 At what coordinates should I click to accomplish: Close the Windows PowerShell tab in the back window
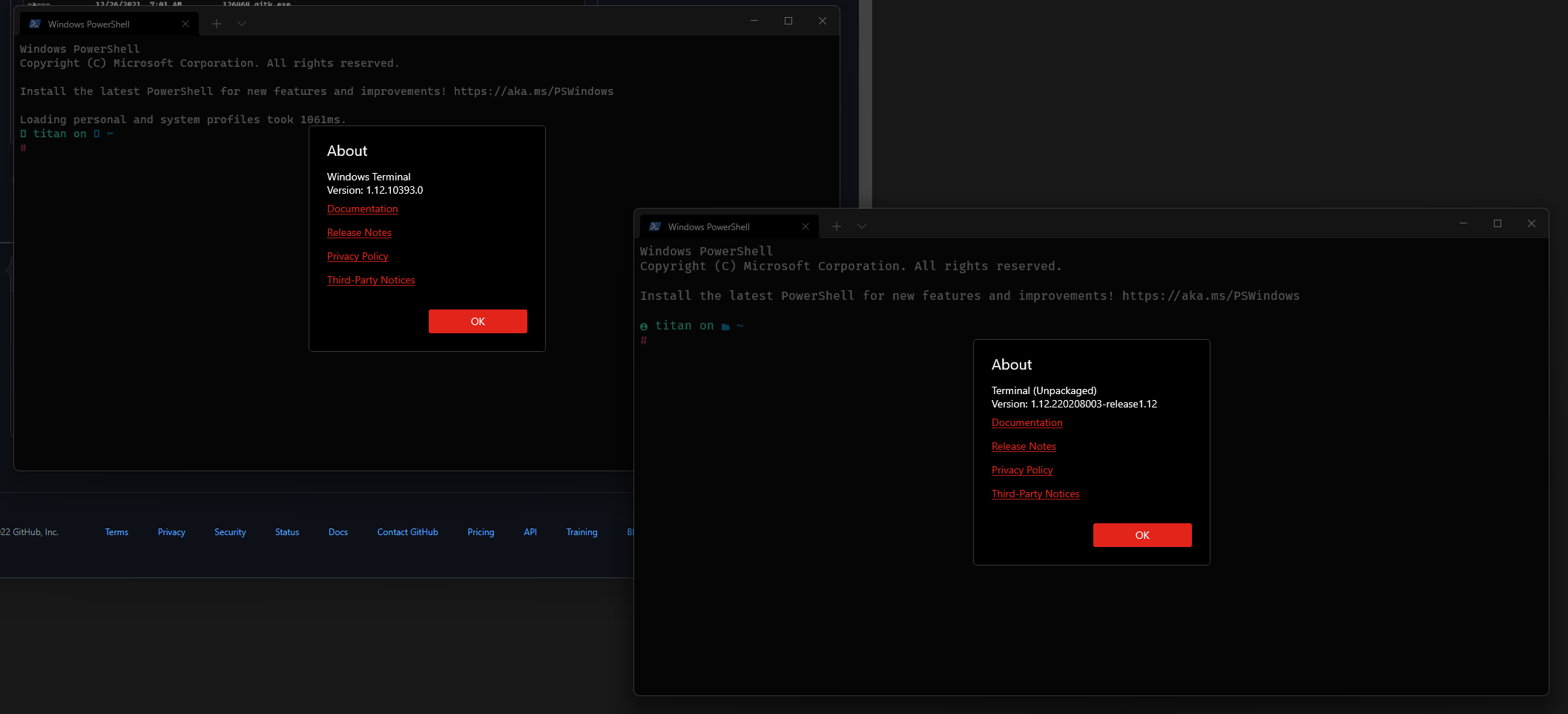coord(185,23)
